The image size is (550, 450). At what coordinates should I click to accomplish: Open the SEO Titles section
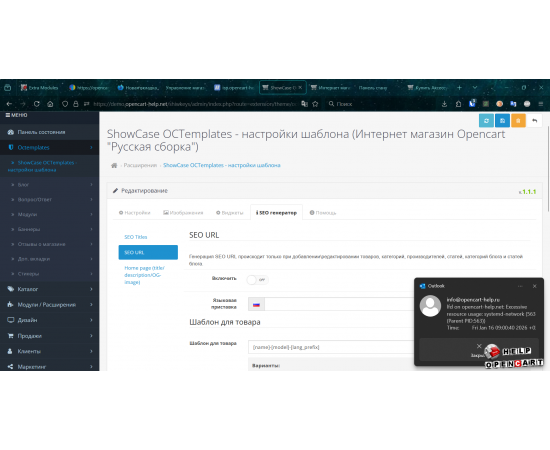coord(136,237)
